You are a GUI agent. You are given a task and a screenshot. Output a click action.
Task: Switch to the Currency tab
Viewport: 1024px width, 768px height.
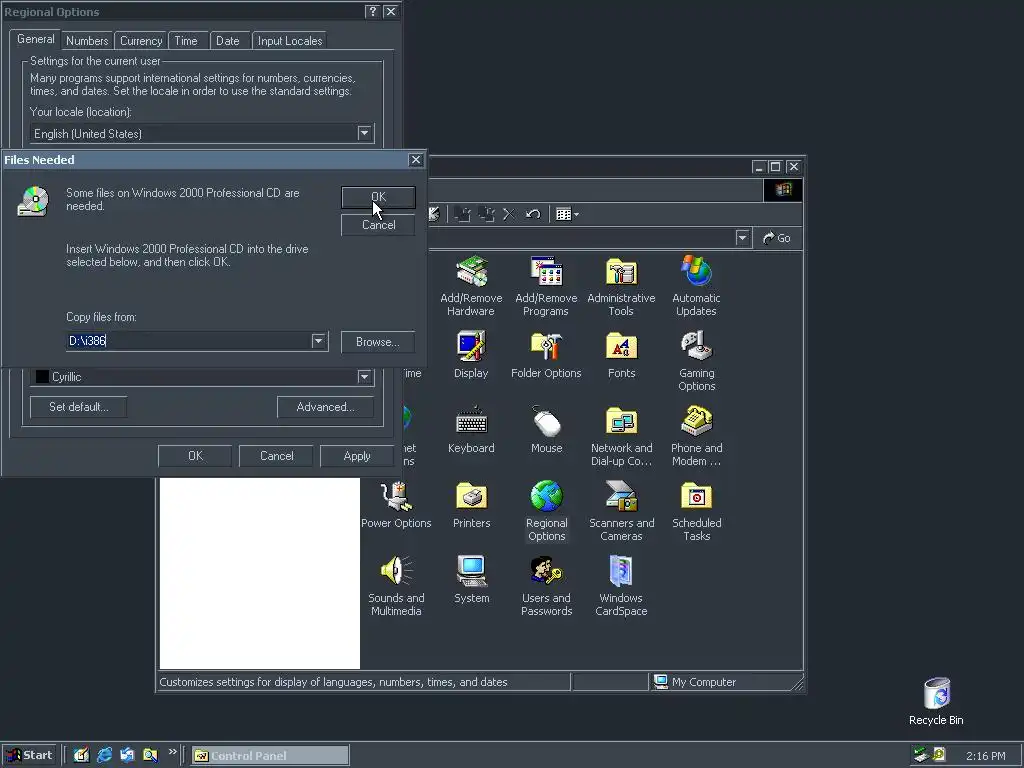click(140, 40)
